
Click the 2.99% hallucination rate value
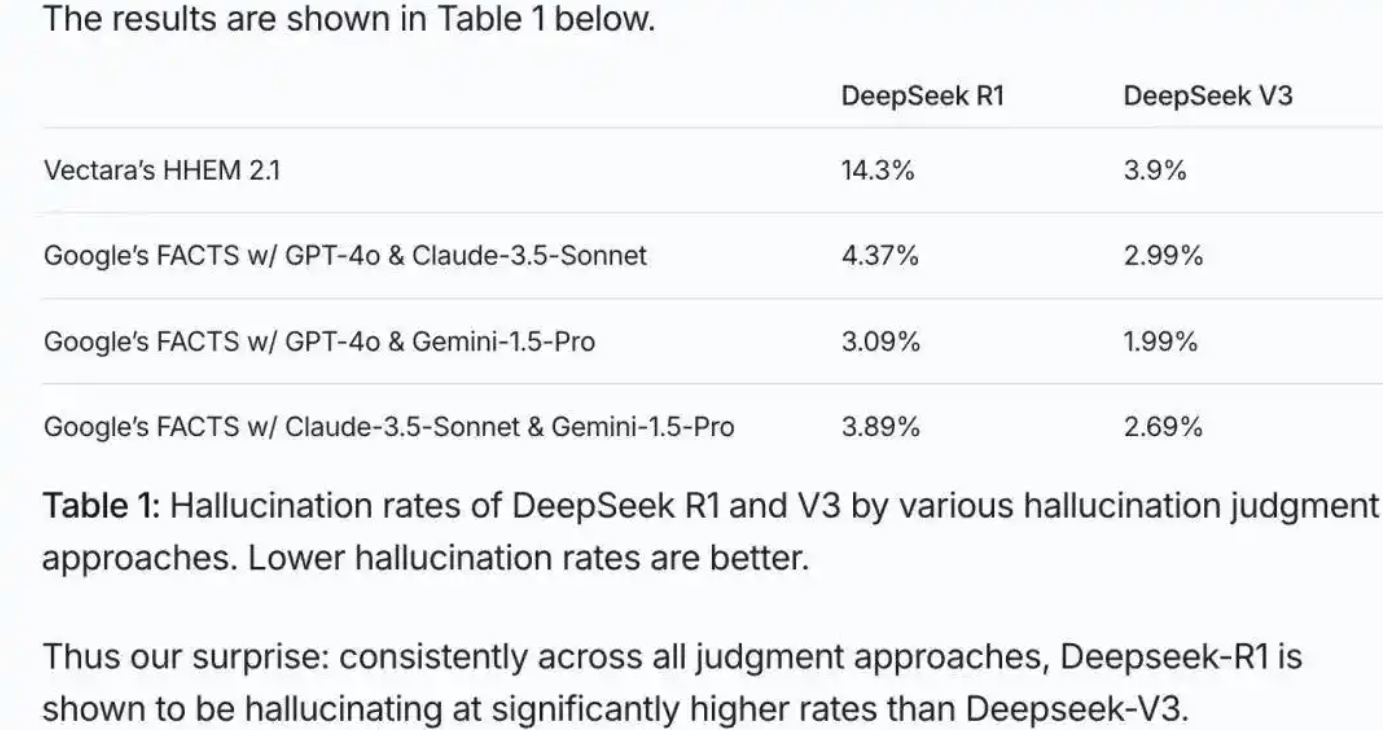[1163, 256]
